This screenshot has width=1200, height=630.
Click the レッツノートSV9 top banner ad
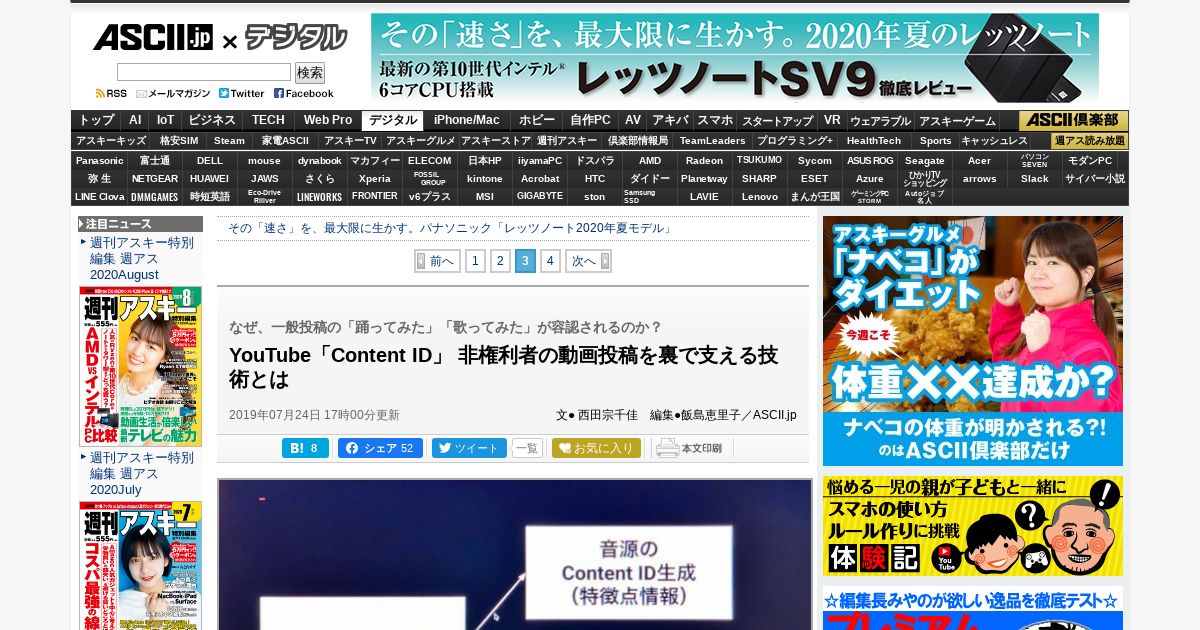(x=735, y=58)
